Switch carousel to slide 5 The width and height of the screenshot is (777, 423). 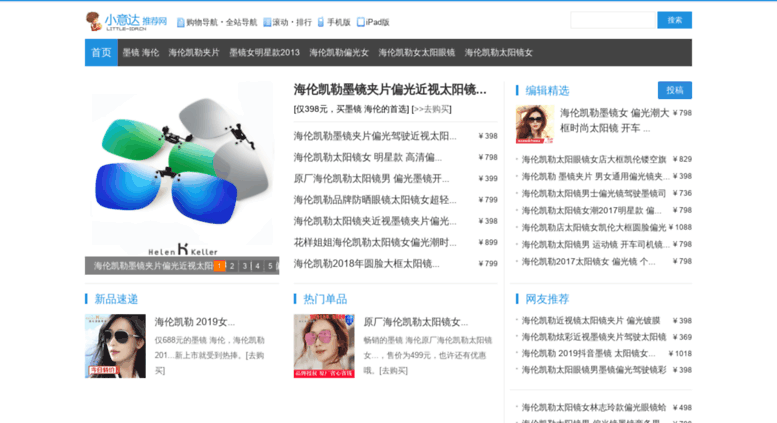coord(271,266)
